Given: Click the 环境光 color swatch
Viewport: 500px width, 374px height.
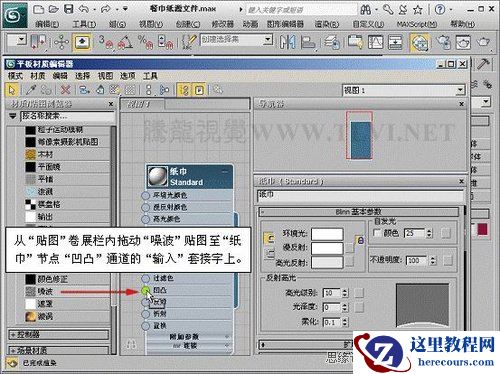Looking at the screenshot, I should (327, 234).
